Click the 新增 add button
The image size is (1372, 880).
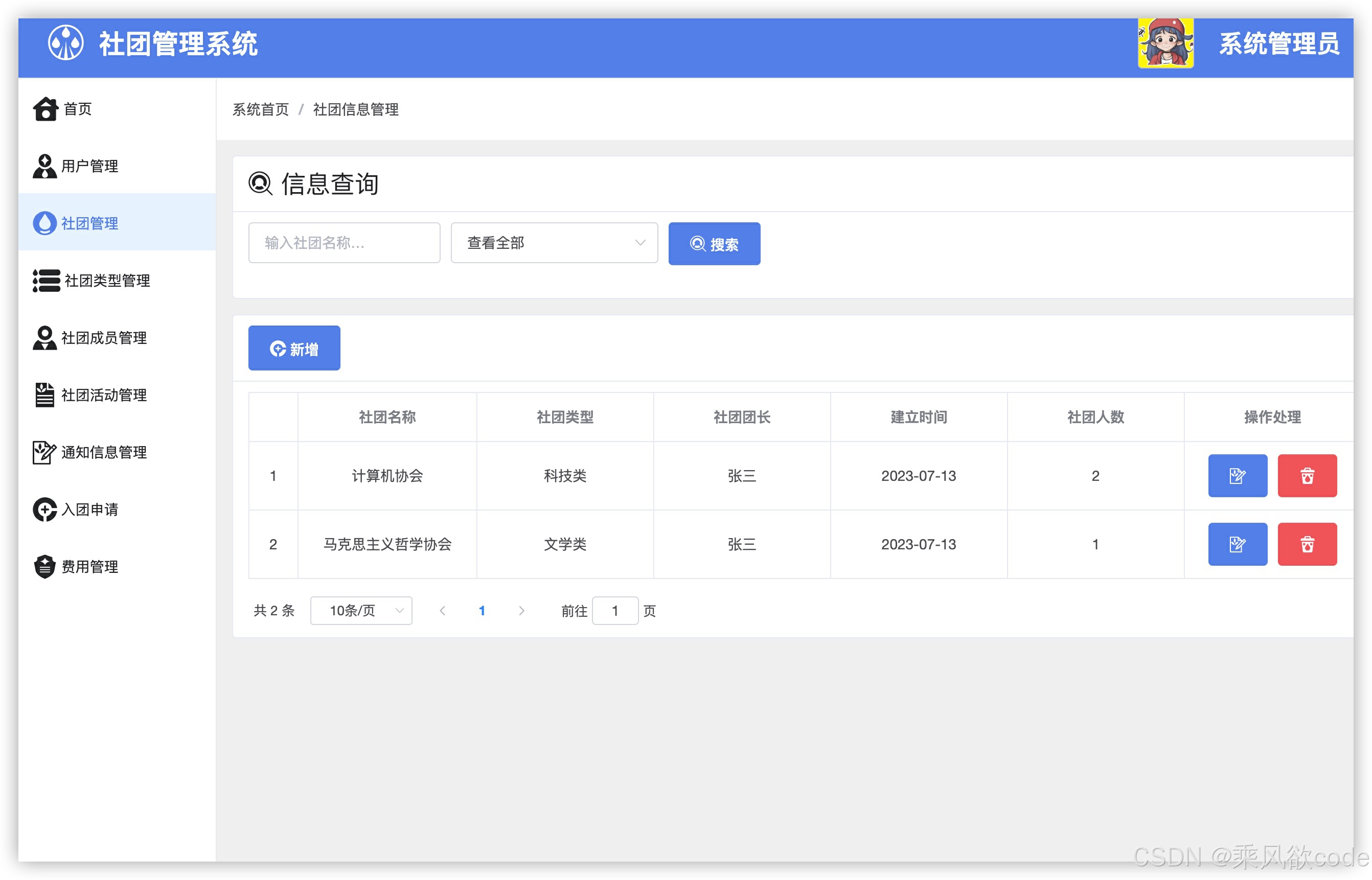[294, 348]
